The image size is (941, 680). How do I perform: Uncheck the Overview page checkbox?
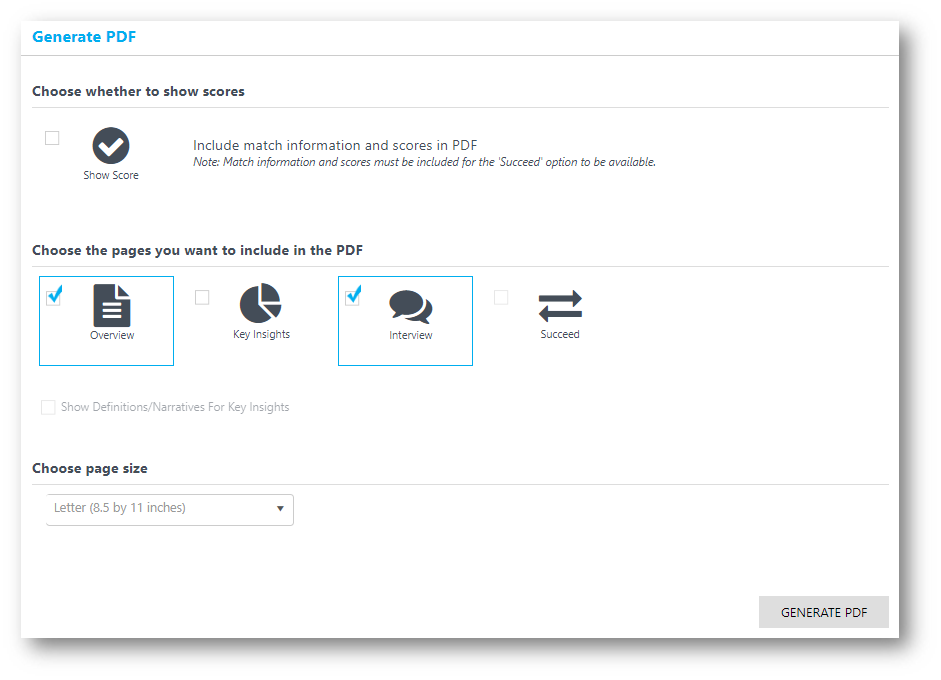[53, 297]
